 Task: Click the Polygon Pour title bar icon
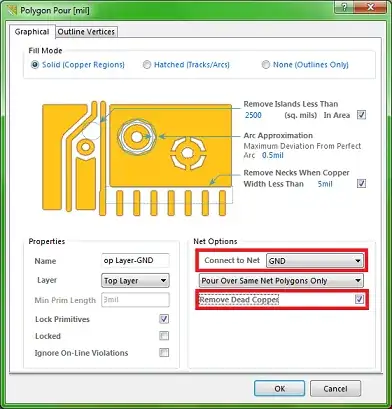[x=12, y=10]
